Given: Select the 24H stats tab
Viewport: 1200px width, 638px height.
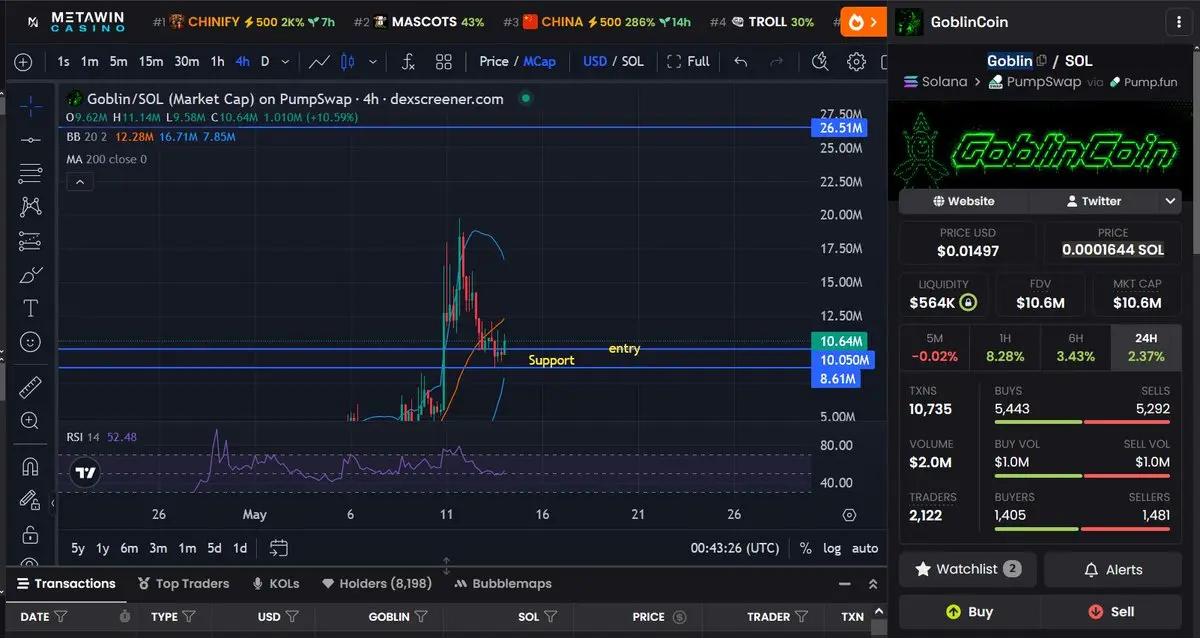Looking at the screenshot, I should (1146, 347).
